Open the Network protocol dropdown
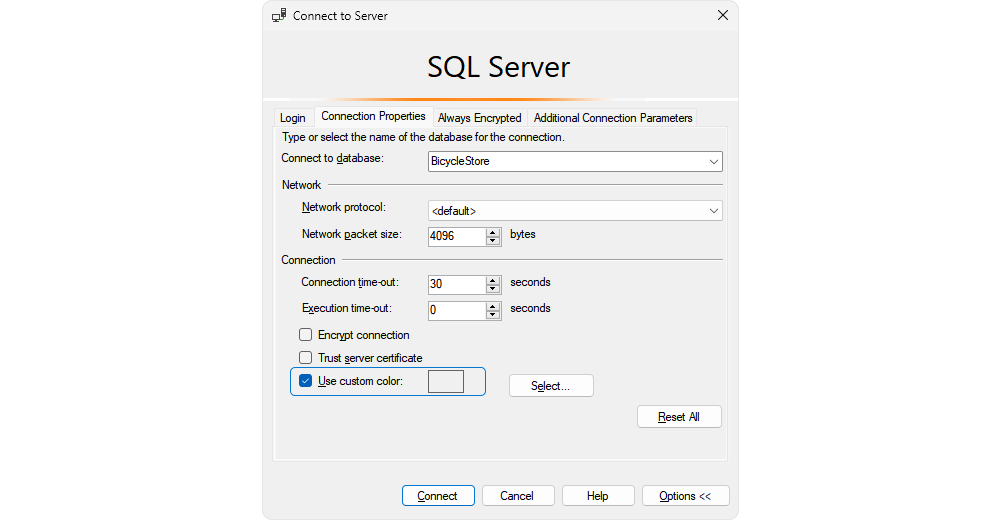The width and height of the screenshot is (1000, 520). [575, 211]
